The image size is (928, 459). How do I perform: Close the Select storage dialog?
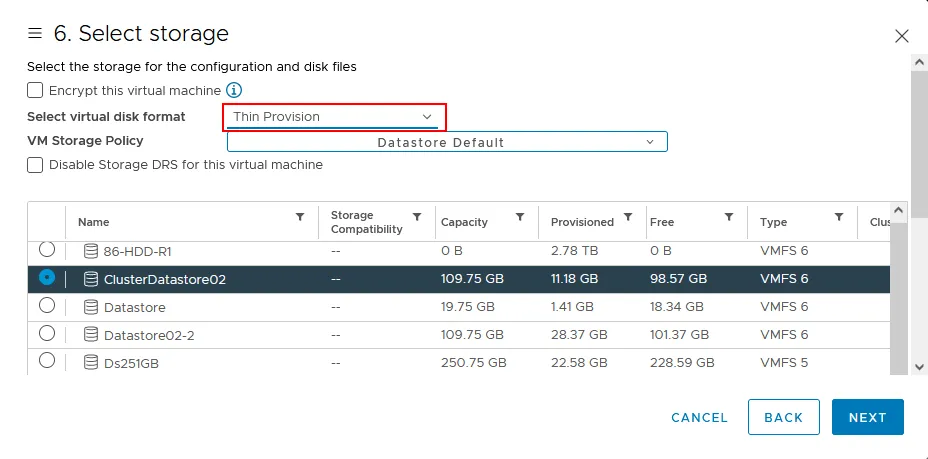(x=901, y=36)
